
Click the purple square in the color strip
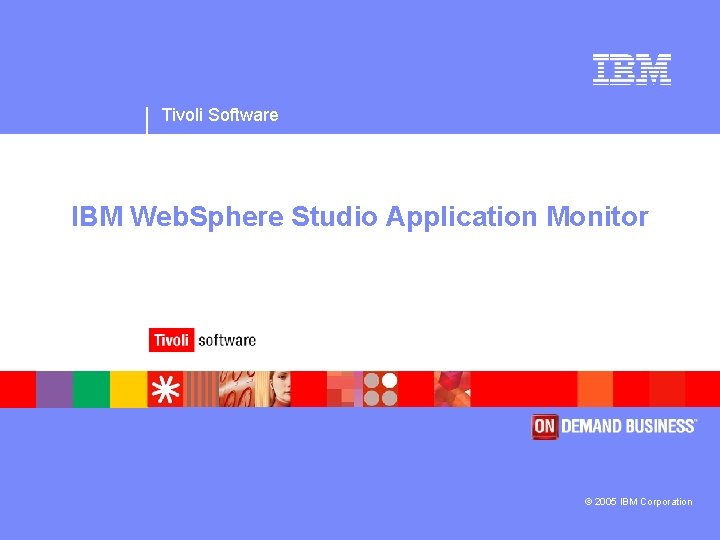[55, 389]
